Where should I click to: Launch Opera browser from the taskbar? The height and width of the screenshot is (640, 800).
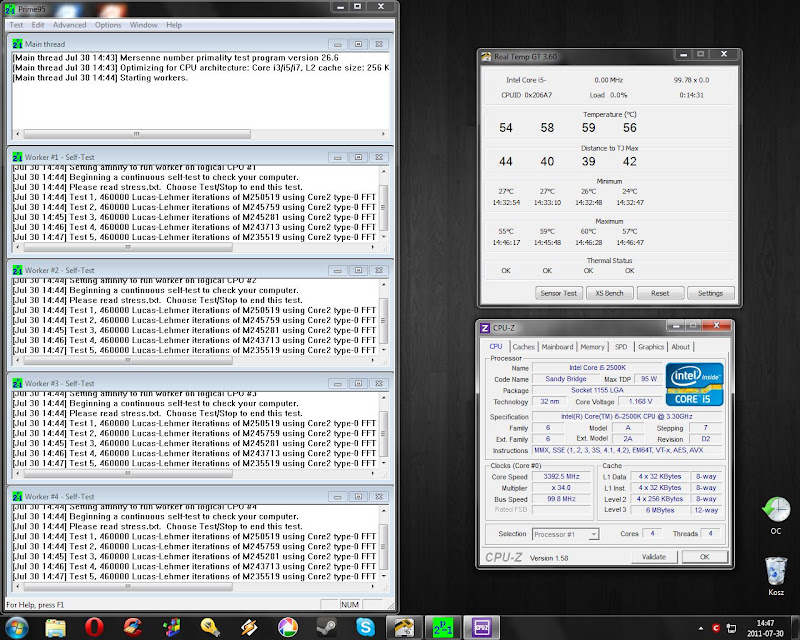(x=94, y=627)
